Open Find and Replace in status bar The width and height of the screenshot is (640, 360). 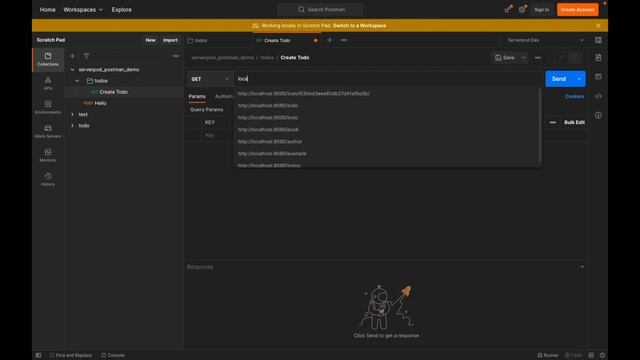pos(70,355)
